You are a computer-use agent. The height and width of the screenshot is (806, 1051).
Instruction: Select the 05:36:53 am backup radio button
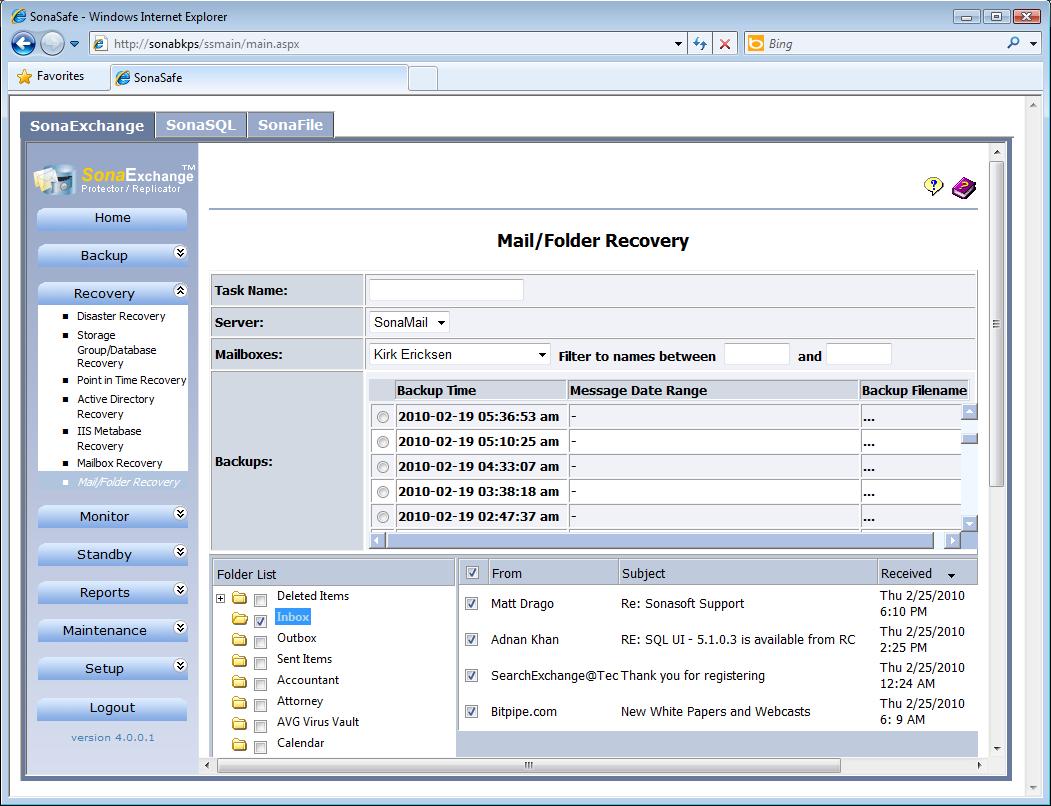pos(383,417)
